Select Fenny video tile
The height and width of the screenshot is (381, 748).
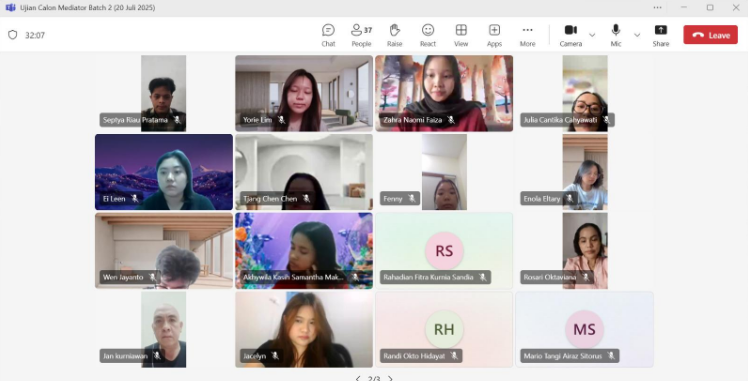click(x=444, y=172)
